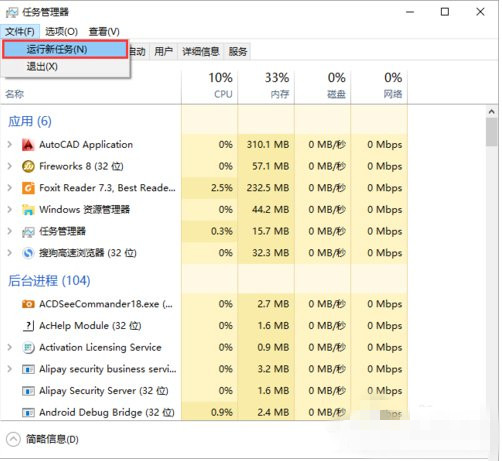The image size is (502, 461).
Task: Click the Windows 资源管理器 folder icon
Action: [x=28, y=210]
